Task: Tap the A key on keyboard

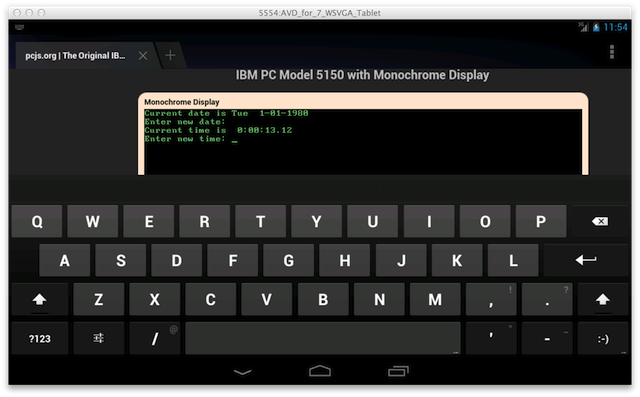Action: pos(64,260)
